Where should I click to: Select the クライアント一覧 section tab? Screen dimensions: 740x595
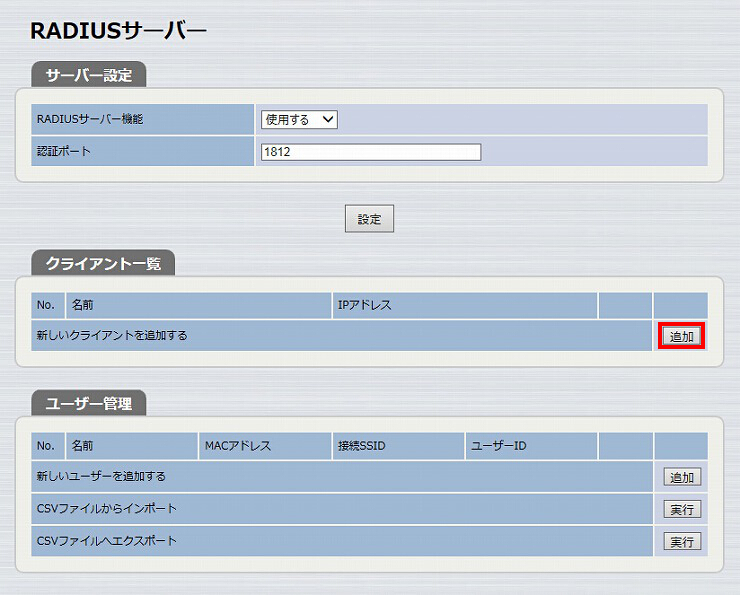(103, 263)
